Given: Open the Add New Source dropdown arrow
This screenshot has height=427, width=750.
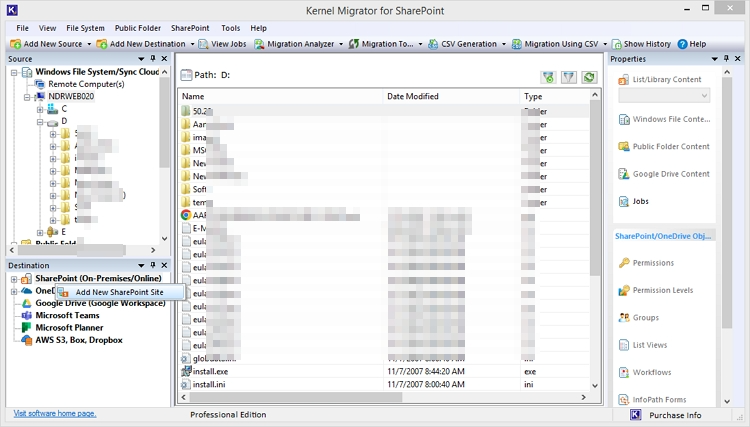Looking at the screenshot, I should [89, 44].
